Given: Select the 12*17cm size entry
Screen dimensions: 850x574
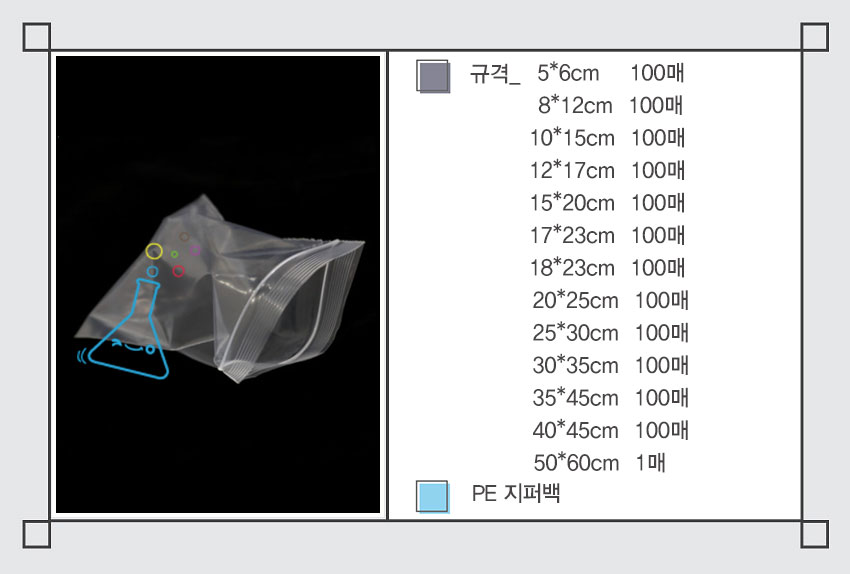Looking at the screenshot, I should coord(572,170).
